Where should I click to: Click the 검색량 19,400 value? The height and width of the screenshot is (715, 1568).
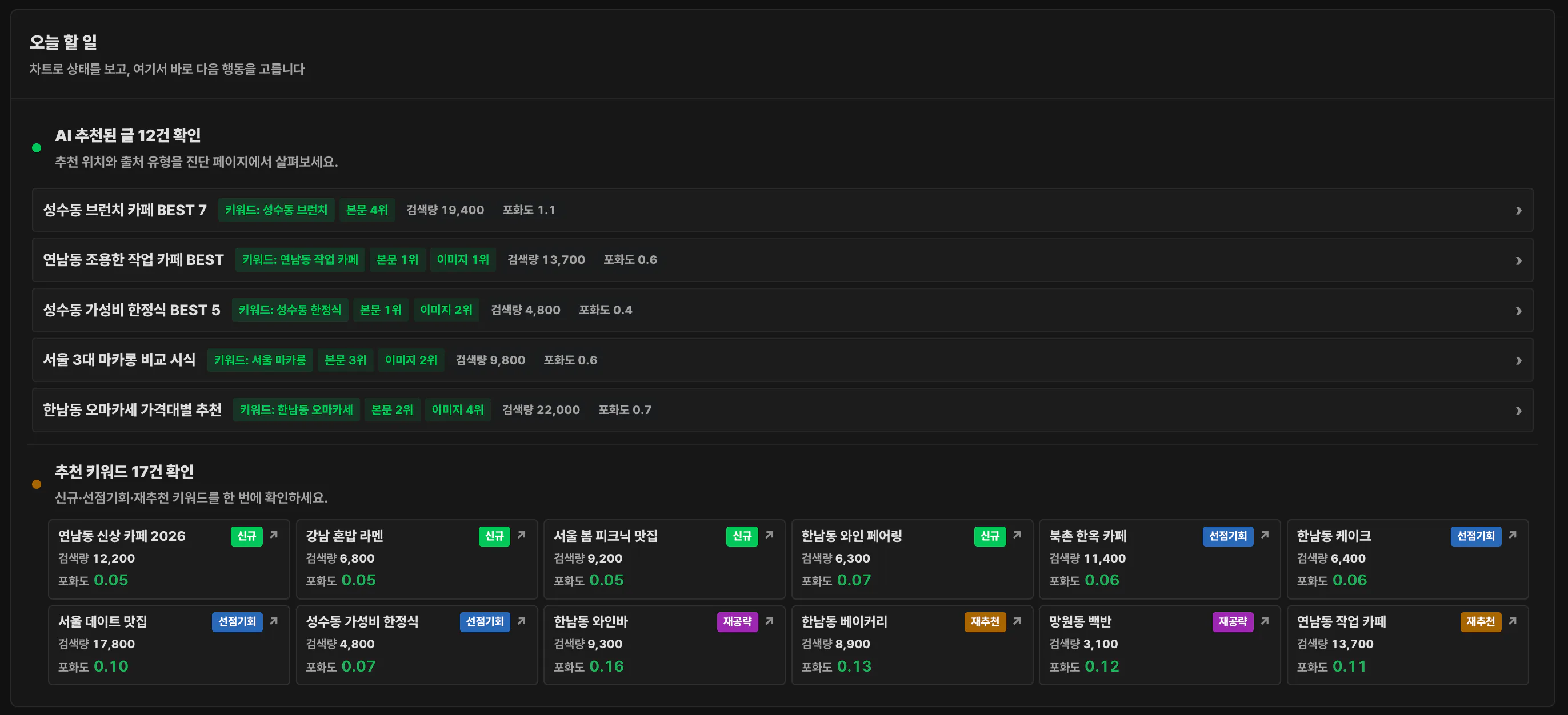tap(446, 210)
